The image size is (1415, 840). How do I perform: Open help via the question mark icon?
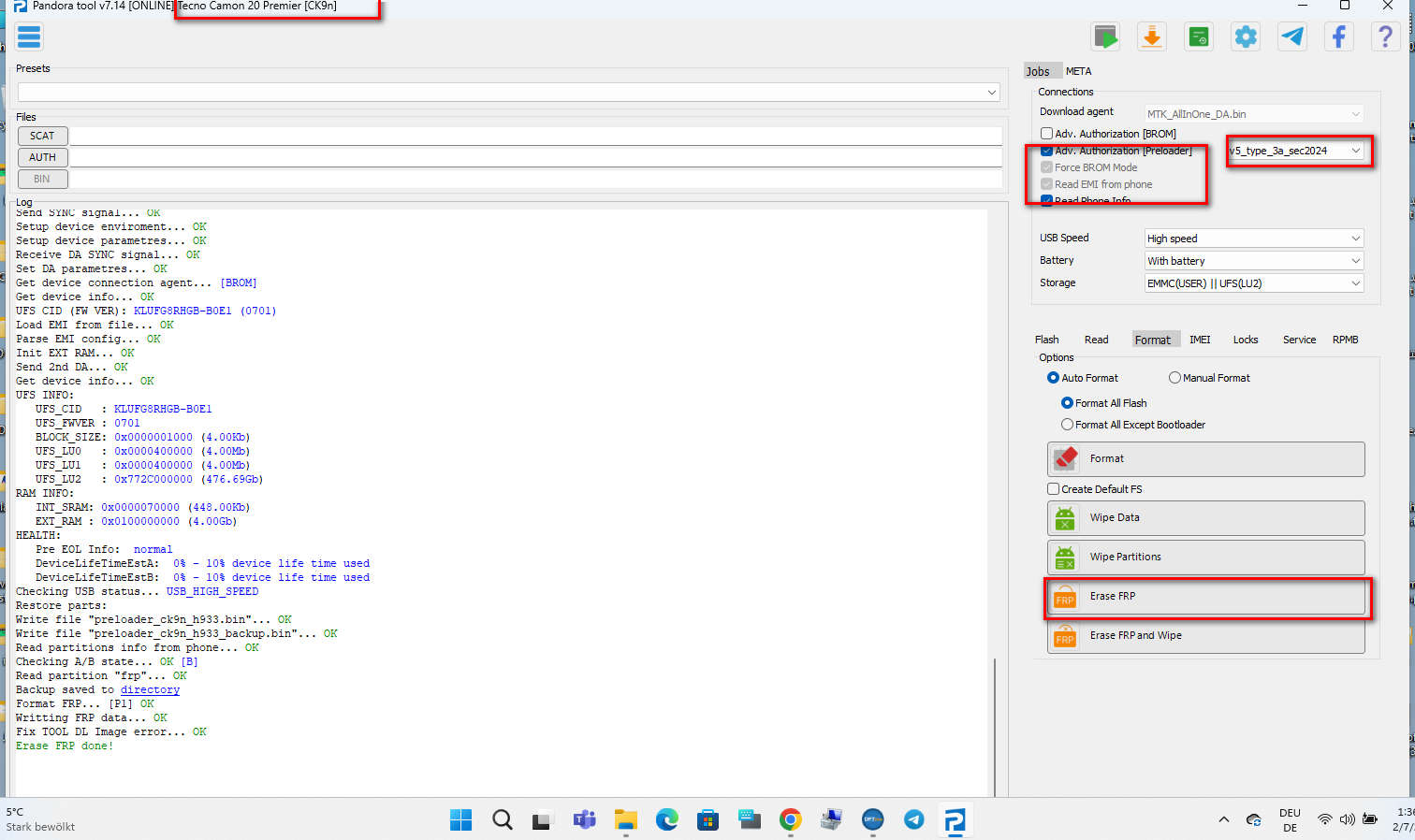click(x=1386, y=37)
